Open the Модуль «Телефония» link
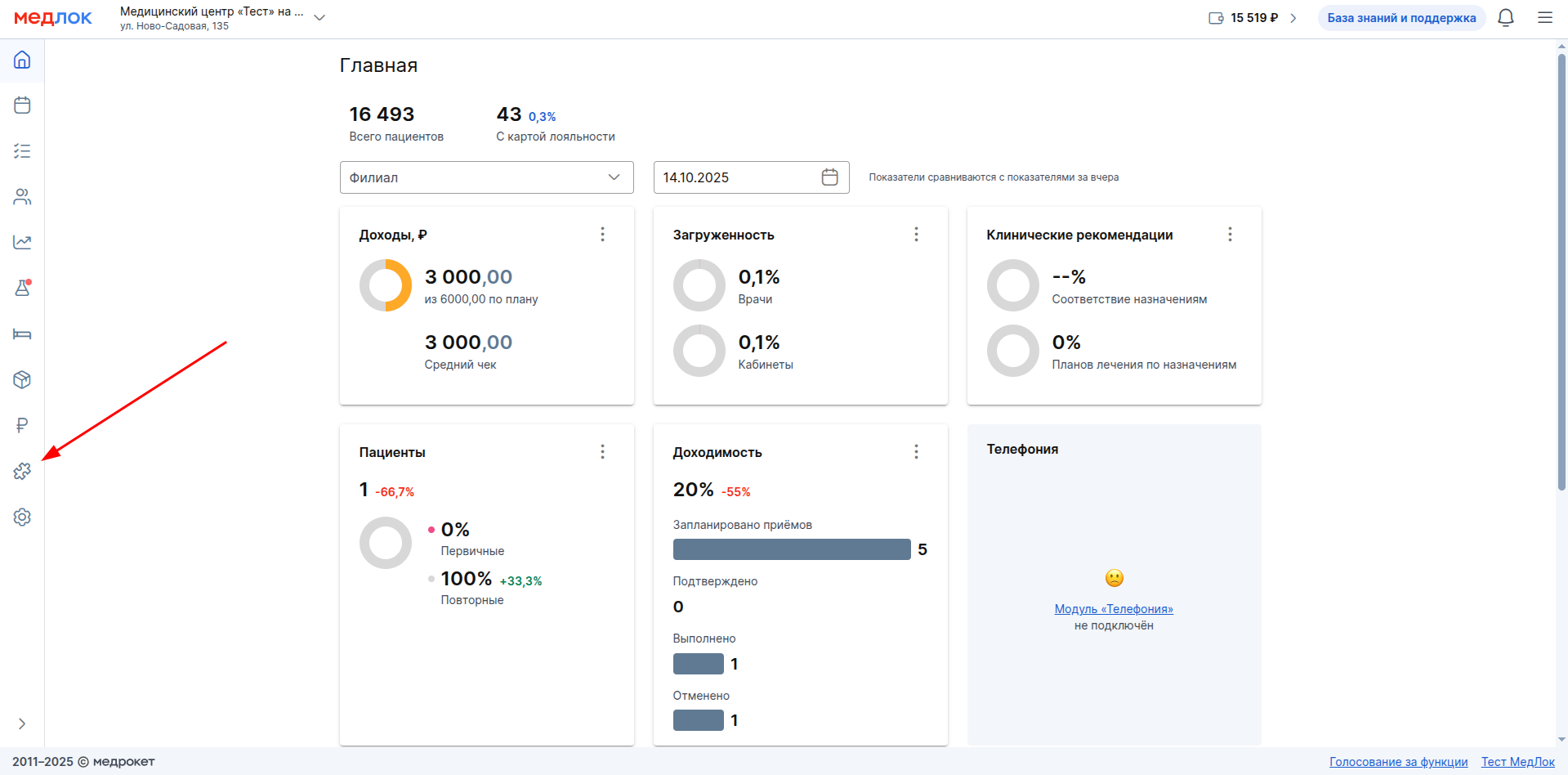Screen dimensions: 1568x775 (x=1113, y=609)
